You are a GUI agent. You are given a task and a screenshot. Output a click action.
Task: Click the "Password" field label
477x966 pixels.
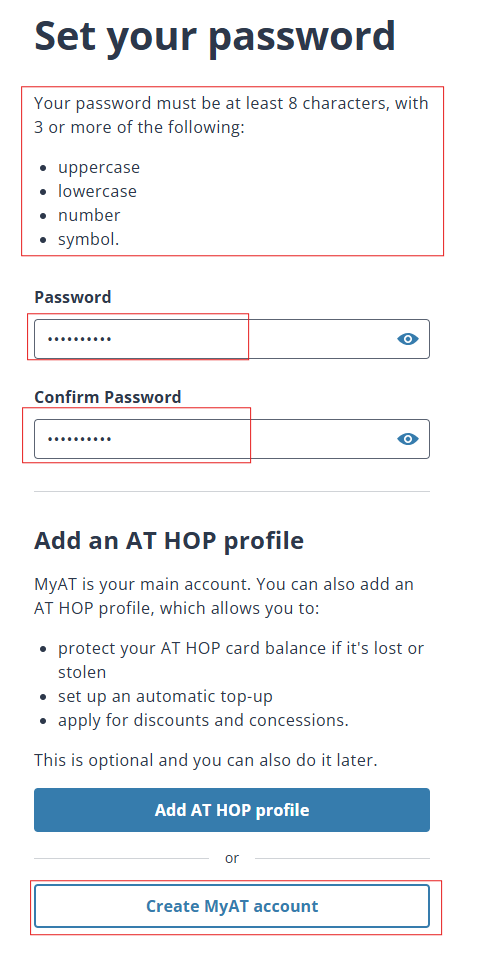[x=73, y=297]
